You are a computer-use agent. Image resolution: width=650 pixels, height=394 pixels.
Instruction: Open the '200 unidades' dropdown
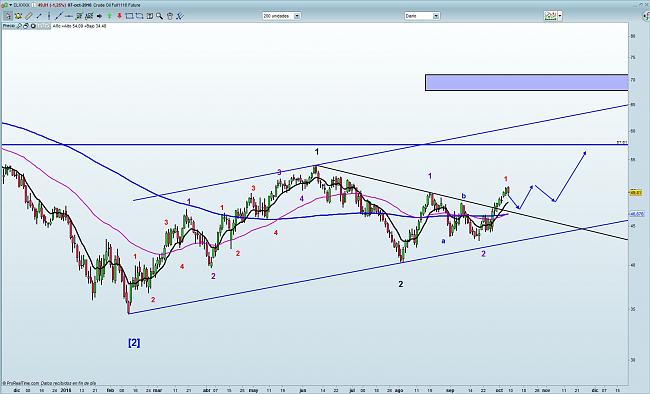click(x=281, y=16)
